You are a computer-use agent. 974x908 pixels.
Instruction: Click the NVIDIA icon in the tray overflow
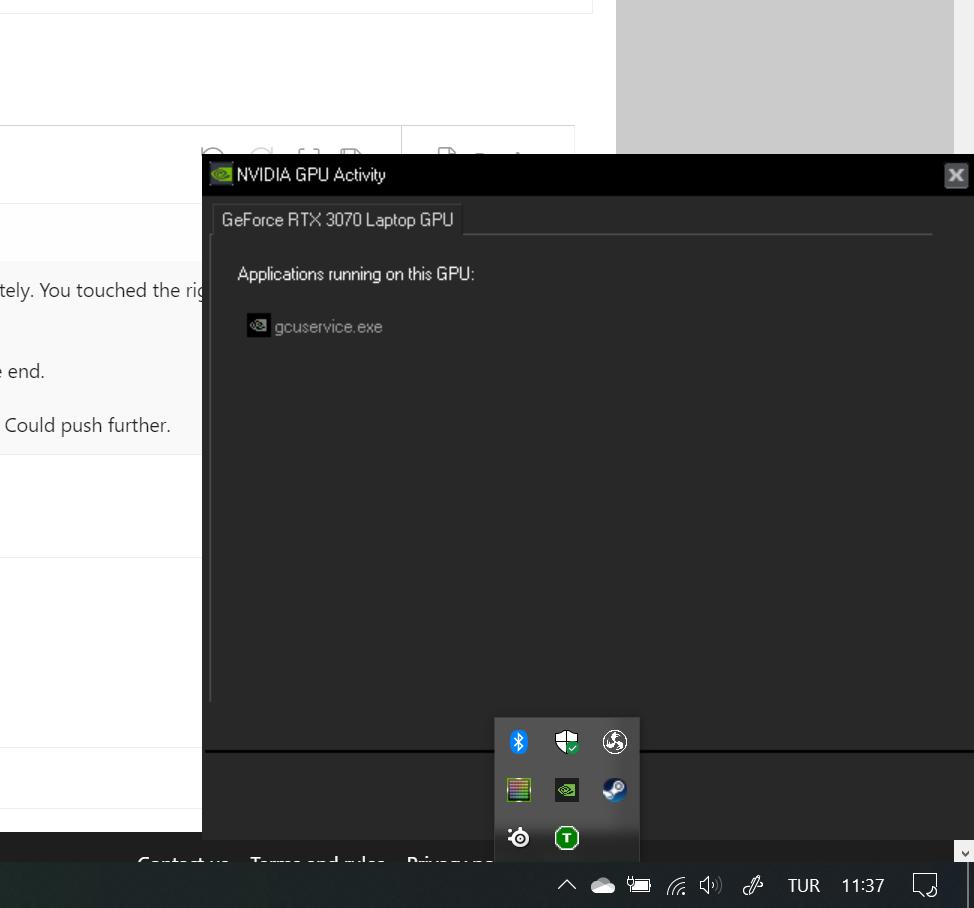click(567, 790)
